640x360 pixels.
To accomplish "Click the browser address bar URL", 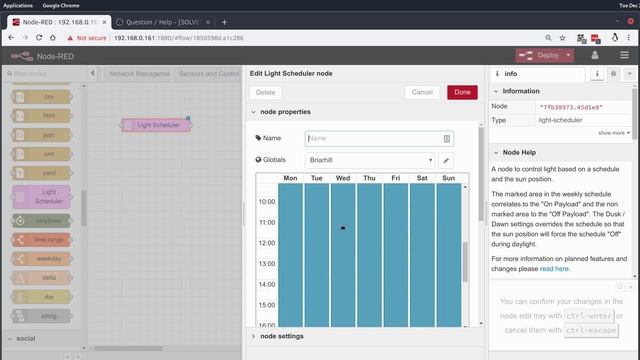I will [x=178, y=38].
